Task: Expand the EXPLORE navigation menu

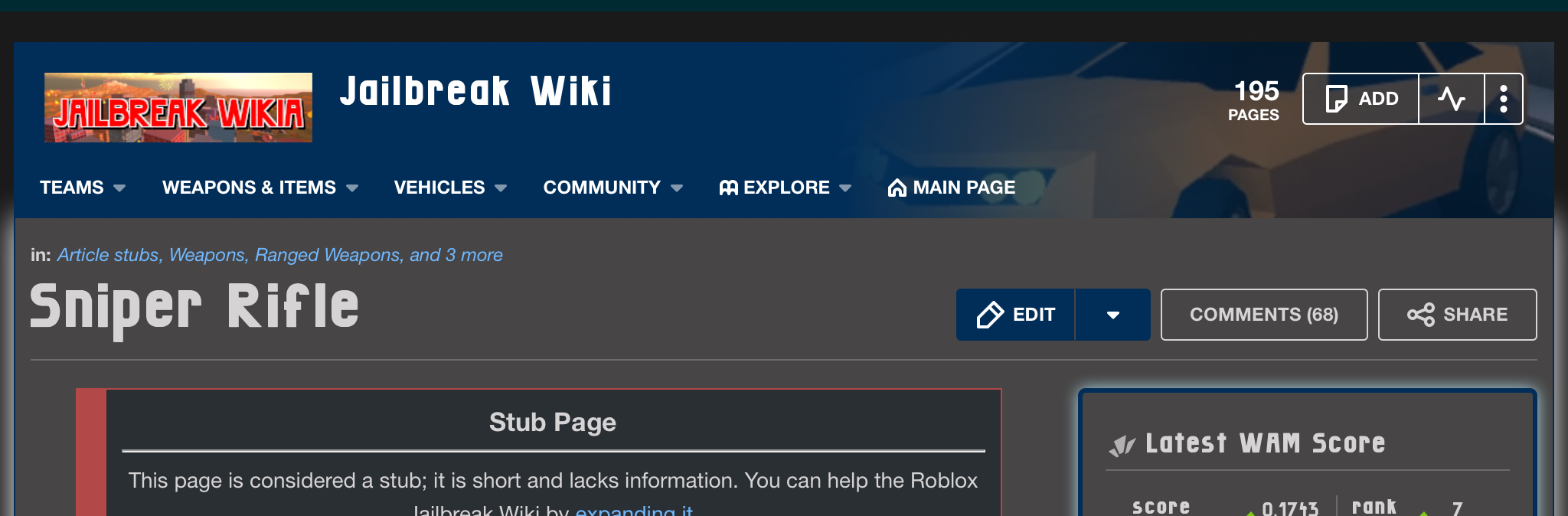Action: 786,188
